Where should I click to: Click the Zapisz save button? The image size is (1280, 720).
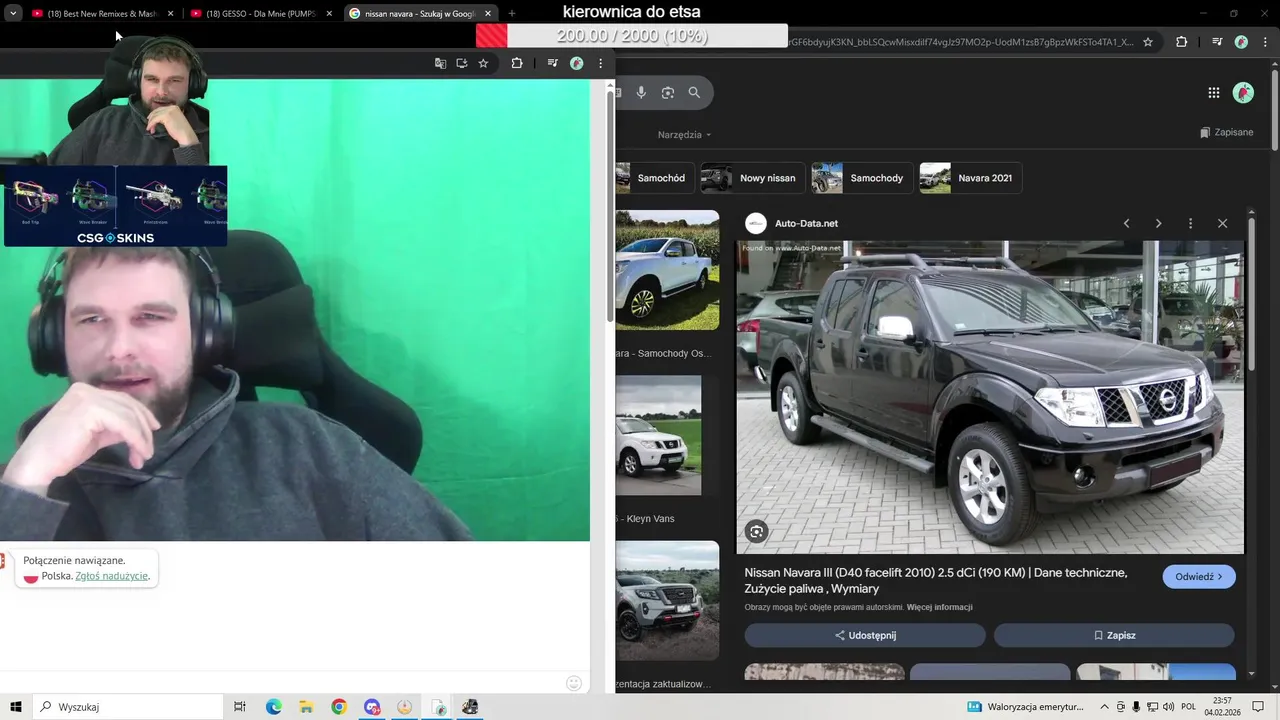pos(1114,635)
